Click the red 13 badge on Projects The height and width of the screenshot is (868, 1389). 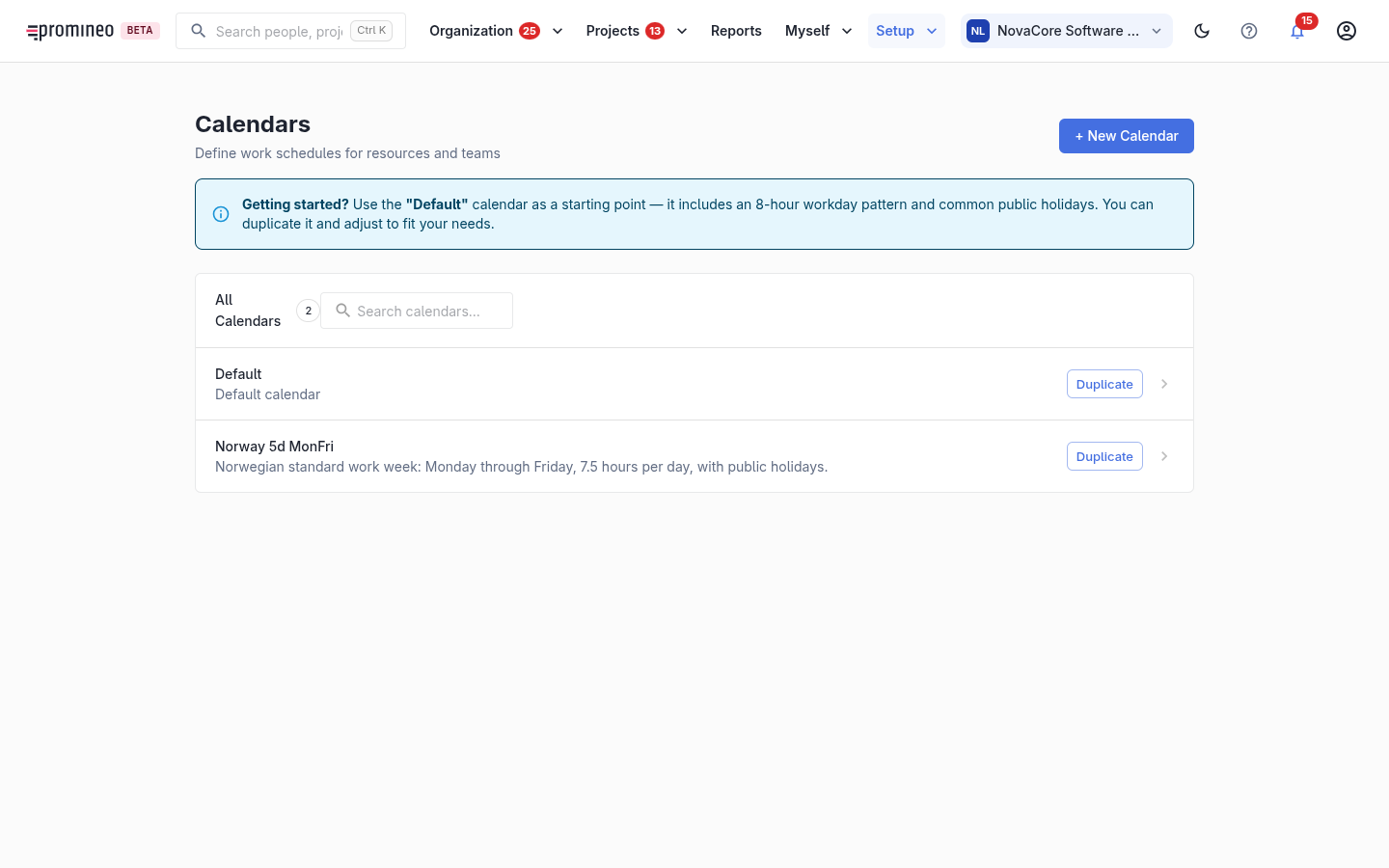655,31
